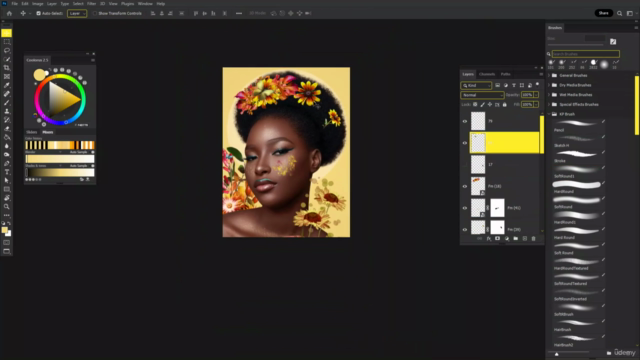Open the Kind filter dropdown

point(476,85)
